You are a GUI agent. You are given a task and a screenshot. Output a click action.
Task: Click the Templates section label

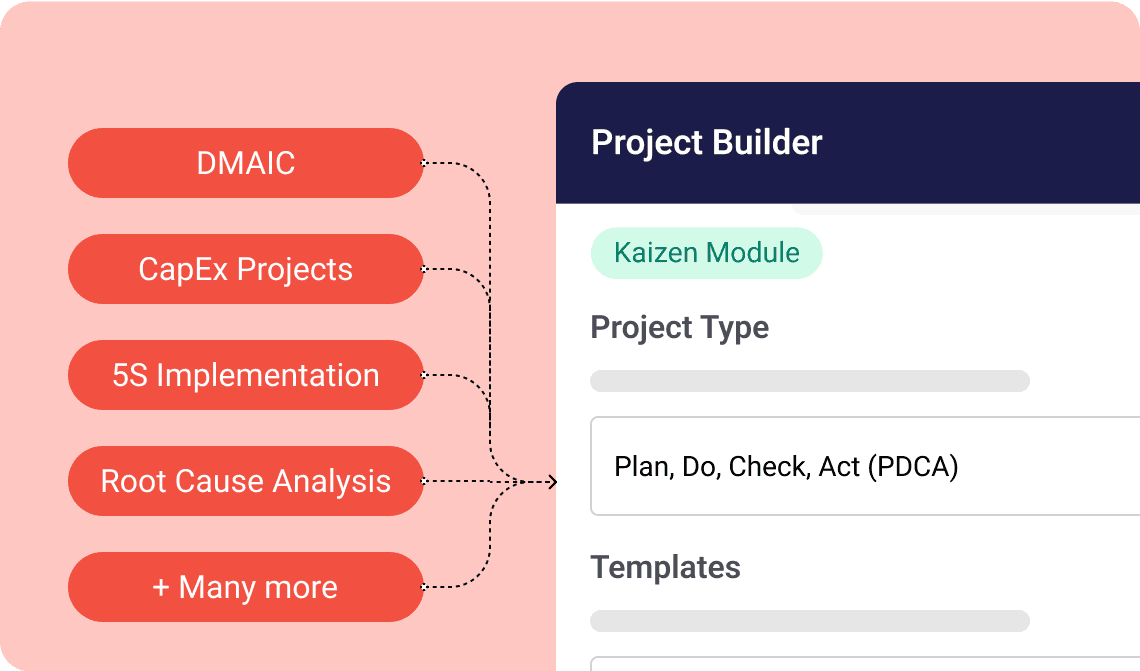665,567
